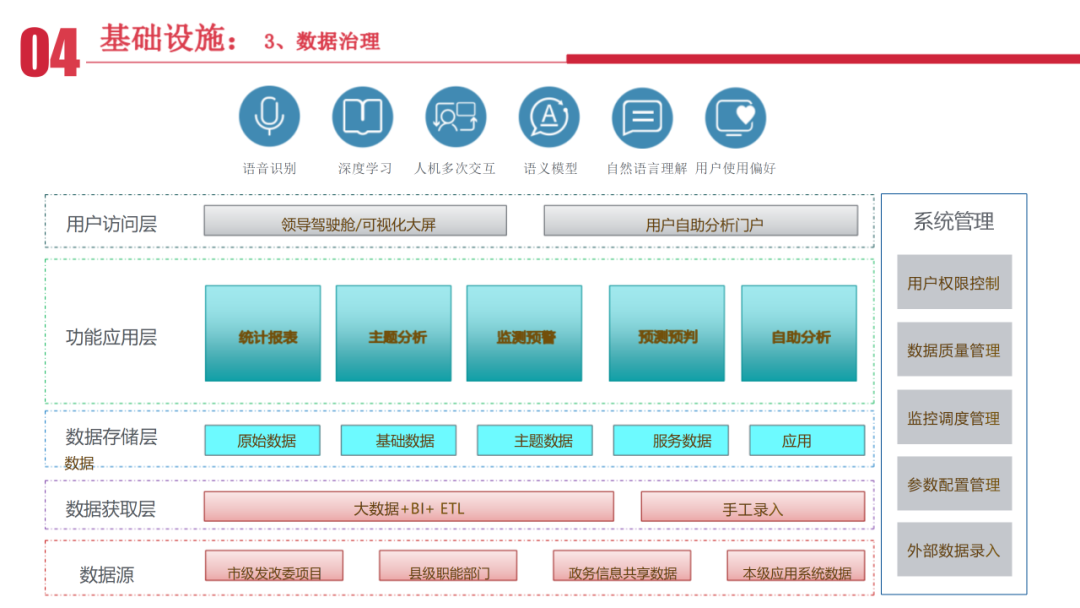
Task: Click the 功能应用层 layer label
Action: (x=112, y=337)
